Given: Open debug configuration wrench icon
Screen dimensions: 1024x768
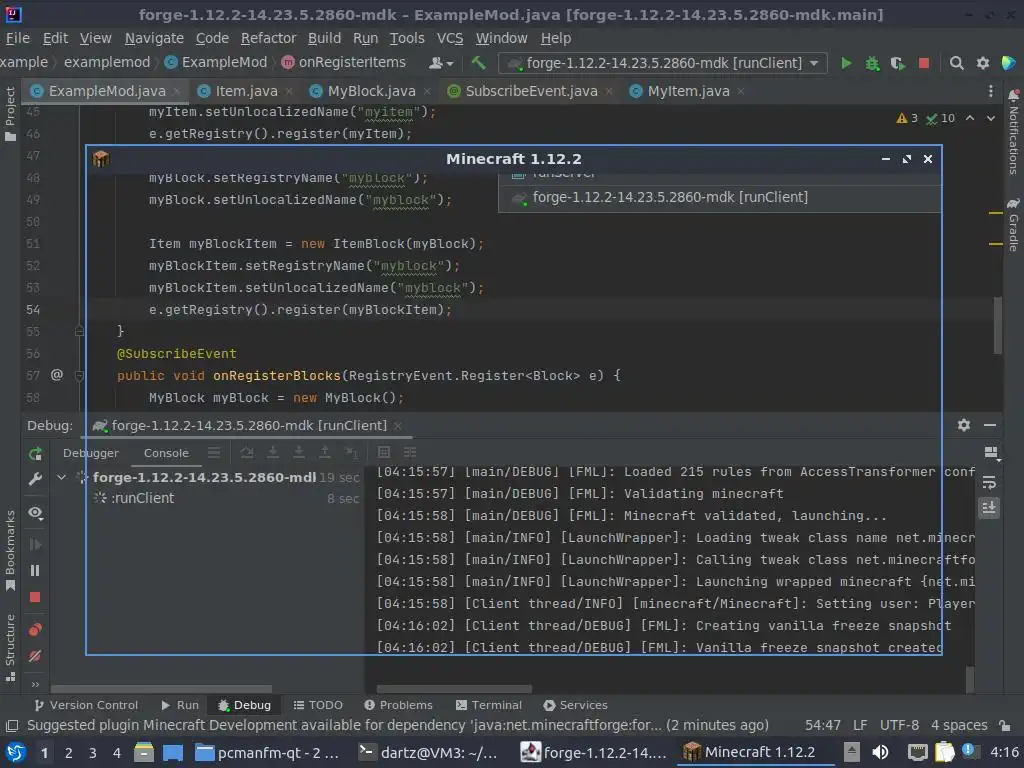Looking at the screenshot, I should (35, 479).
